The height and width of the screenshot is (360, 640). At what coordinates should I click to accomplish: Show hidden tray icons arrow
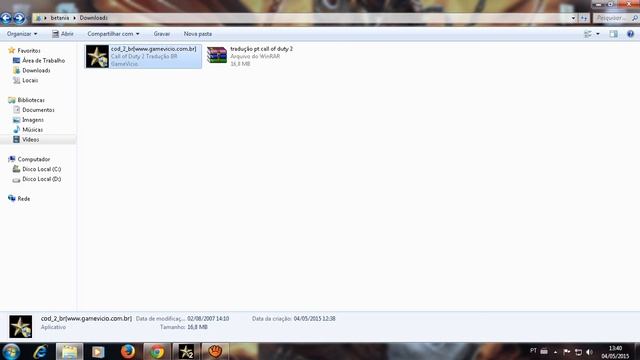555,352
